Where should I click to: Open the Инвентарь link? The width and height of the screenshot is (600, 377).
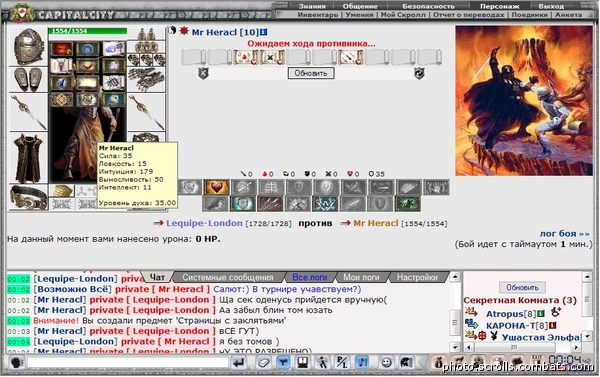(318, 15)
